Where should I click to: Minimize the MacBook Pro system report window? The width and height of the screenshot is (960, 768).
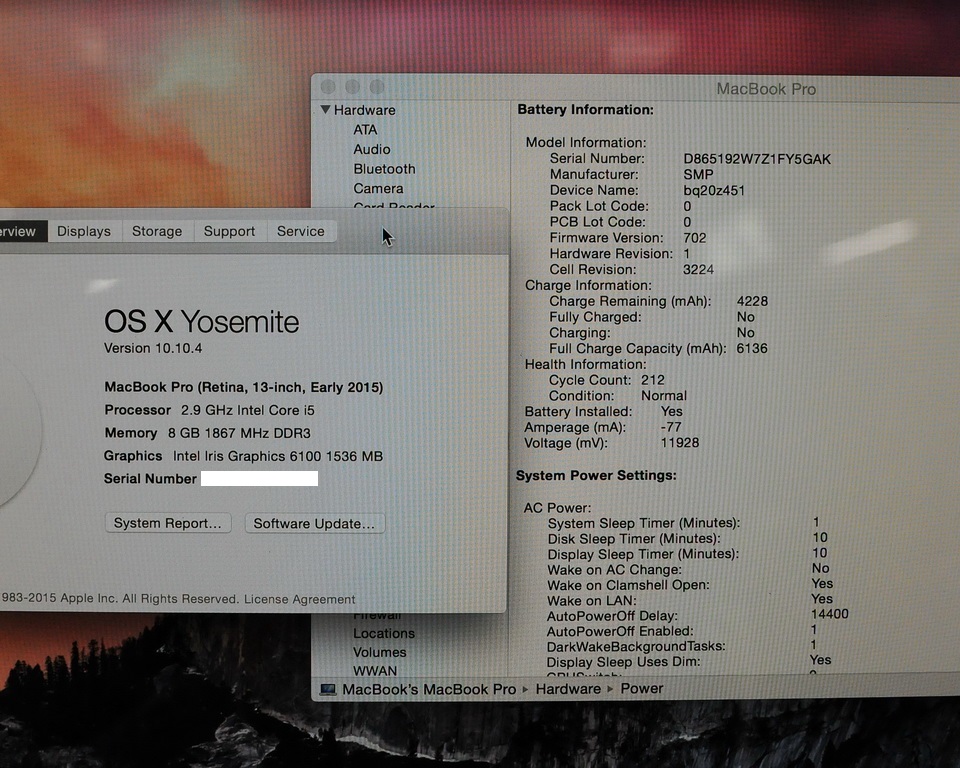(x=353, y=87)
